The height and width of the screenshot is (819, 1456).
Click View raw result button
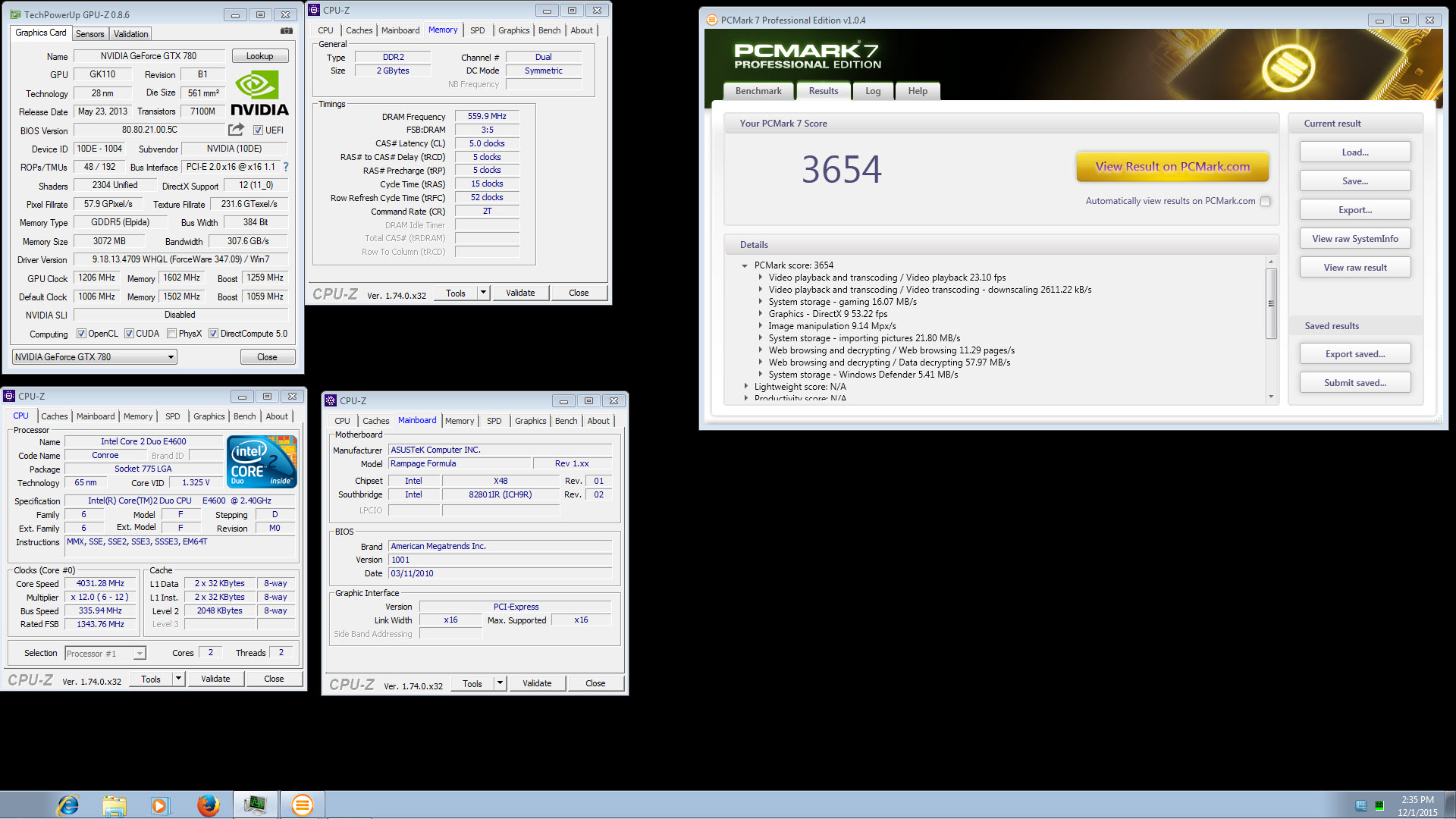[x=1355, y=268]
